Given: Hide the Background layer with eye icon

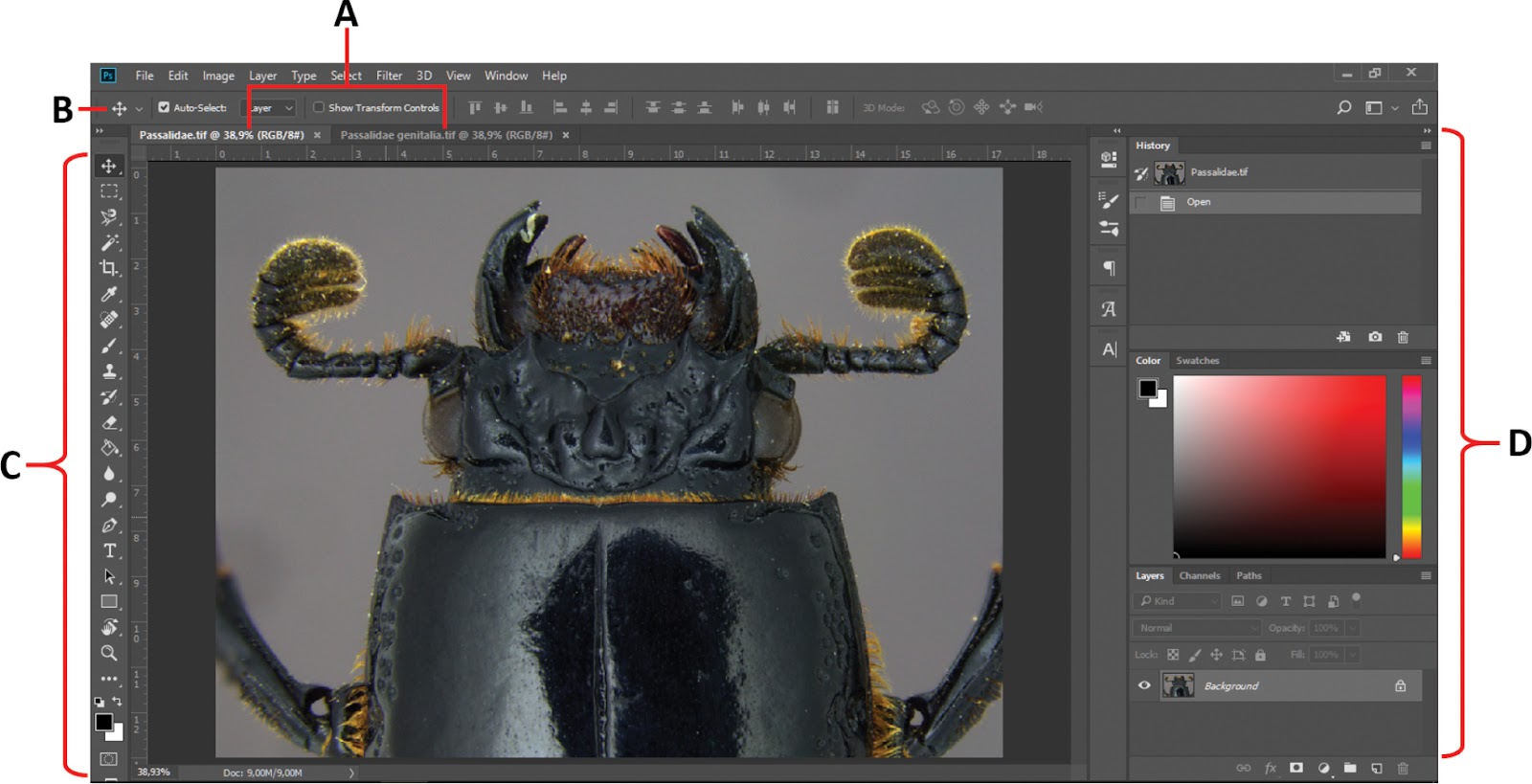Looking at the screenshot, I should click(1144, 685).
